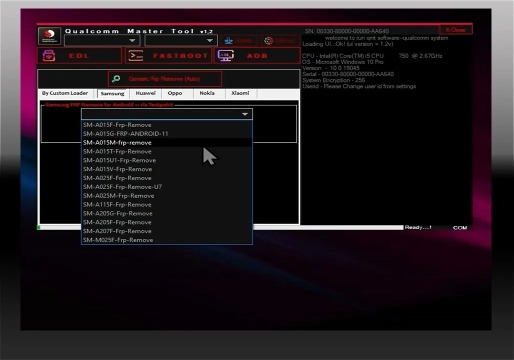Open the Settings gear button
This screenshot has width=514, height=360.
click(279, 41)
